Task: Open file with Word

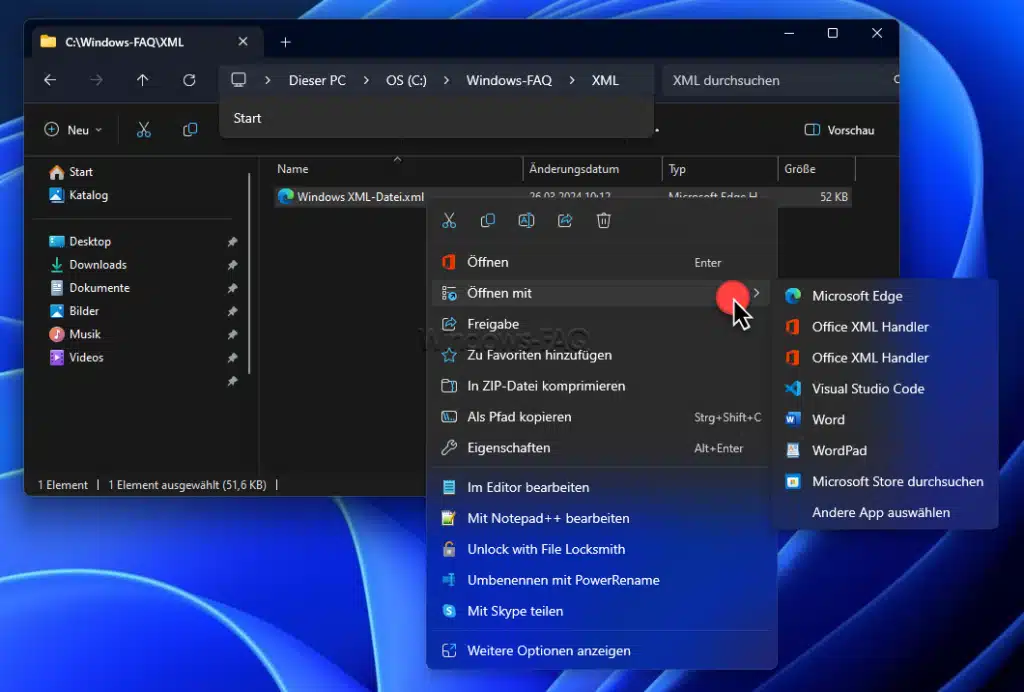Action: coord(884,420)
